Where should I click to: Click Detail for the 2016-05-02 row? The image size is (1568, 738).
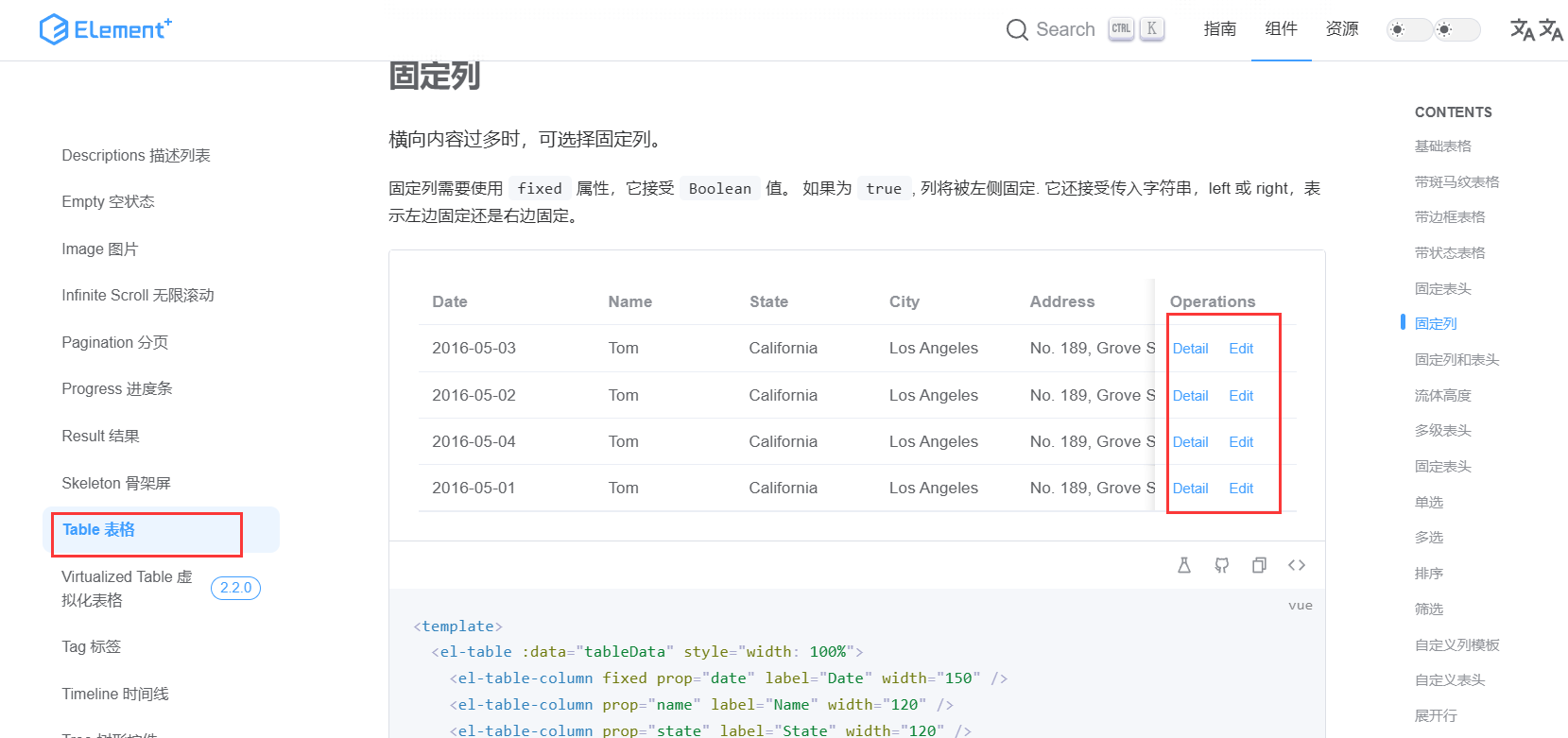(x=1191, y=396)
